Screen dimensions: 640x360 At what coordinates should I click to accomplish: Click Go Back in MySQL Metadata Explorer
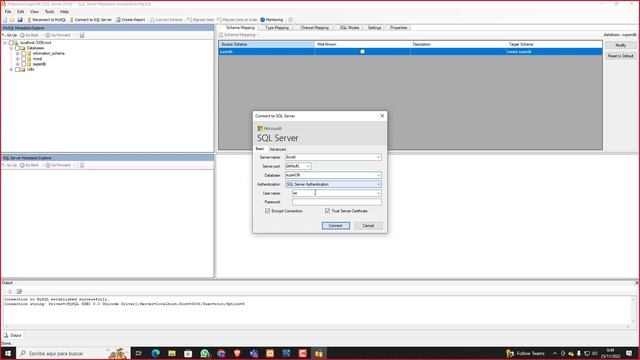coord(29,35)
